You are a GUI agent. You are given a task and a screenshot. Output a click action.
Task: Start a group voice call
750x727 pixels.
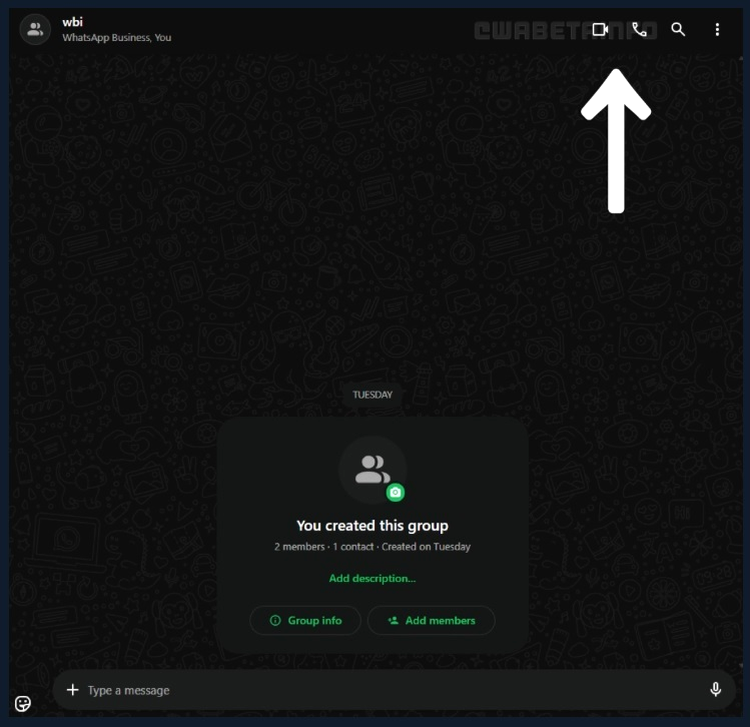point(639,30)
